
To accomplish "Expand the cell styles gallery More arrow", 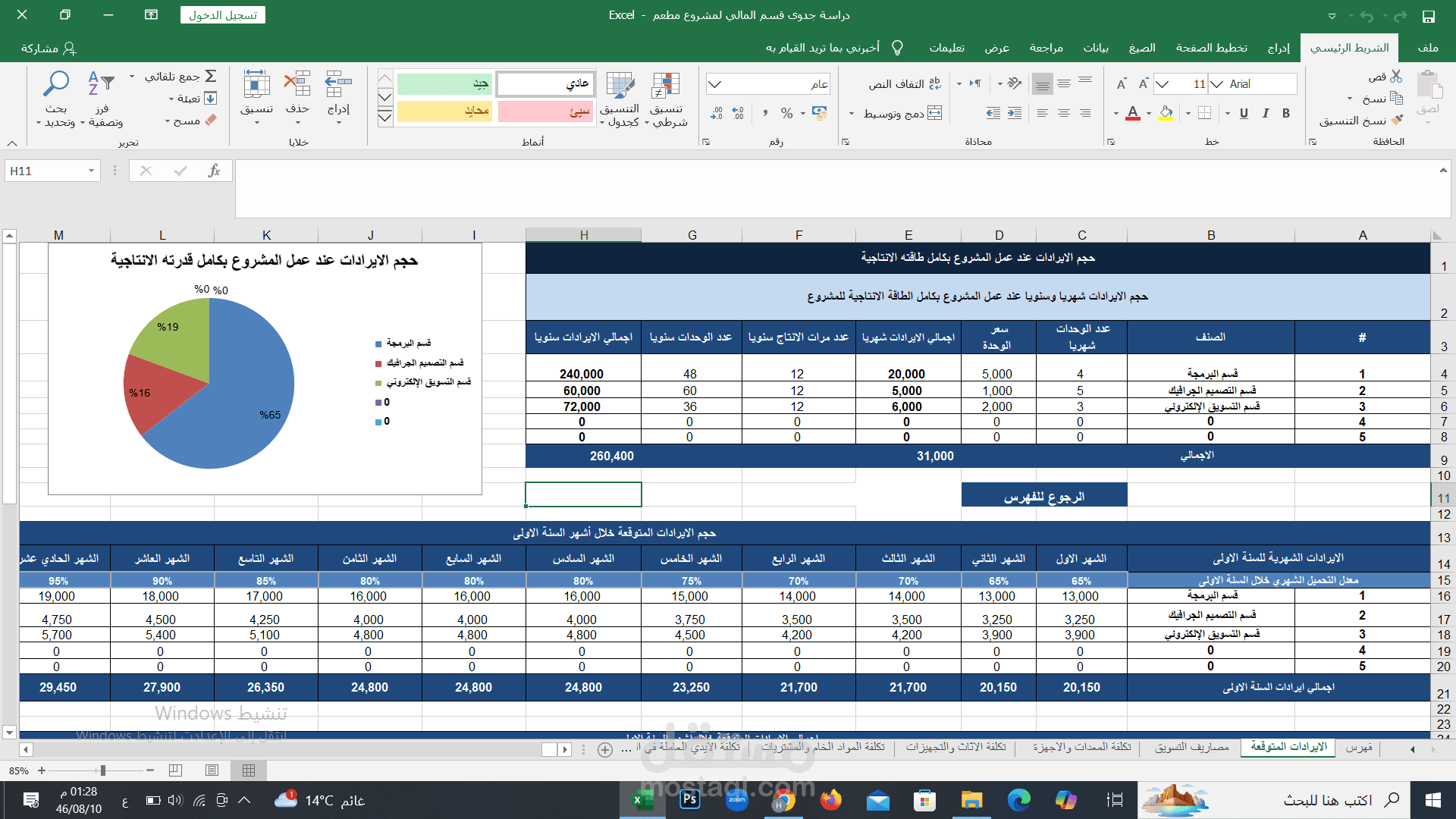I will 385,117.
